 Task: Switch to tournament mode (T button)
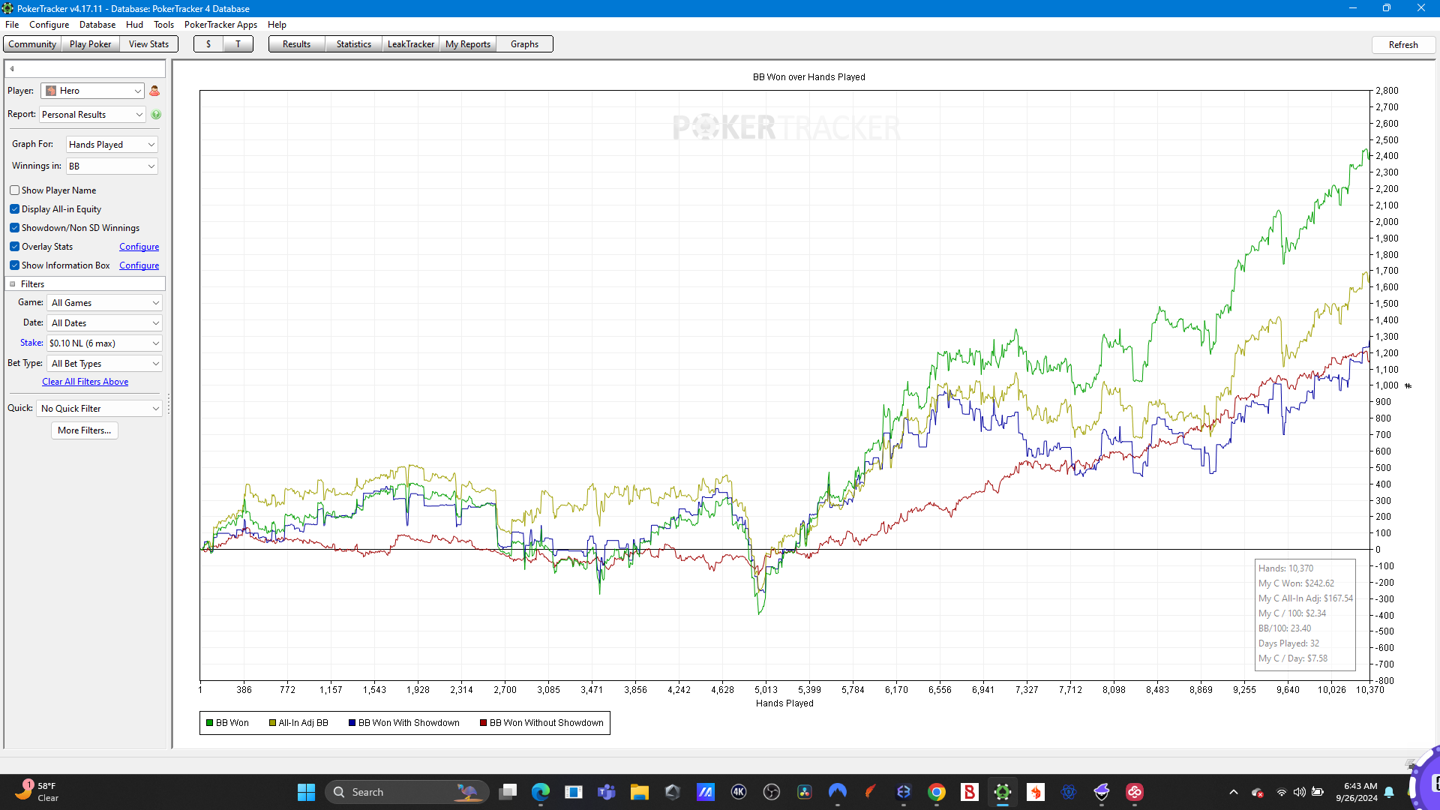pos(238,44)
